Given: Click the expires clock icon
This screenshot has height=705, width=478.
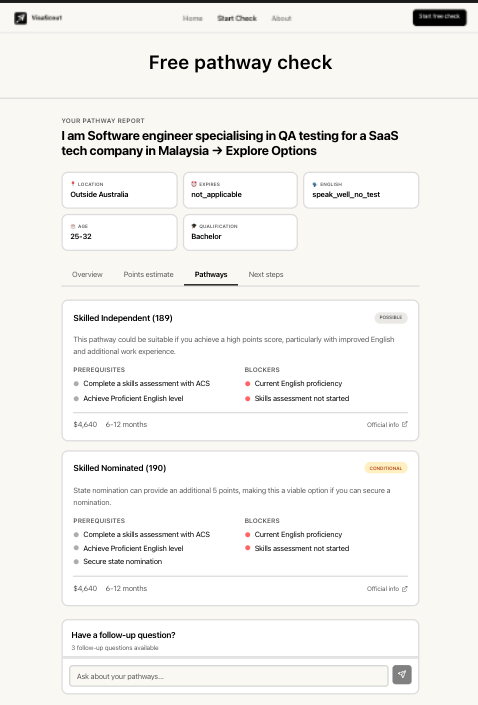Looking at the screenshot, I should tap(194, 184).
